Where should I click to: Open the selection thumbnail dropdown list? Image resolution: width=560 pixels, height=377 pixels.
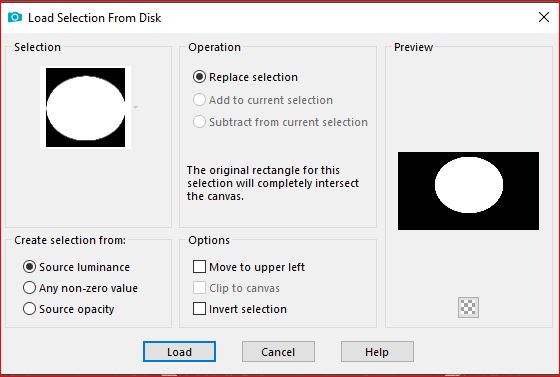point(86,107)
